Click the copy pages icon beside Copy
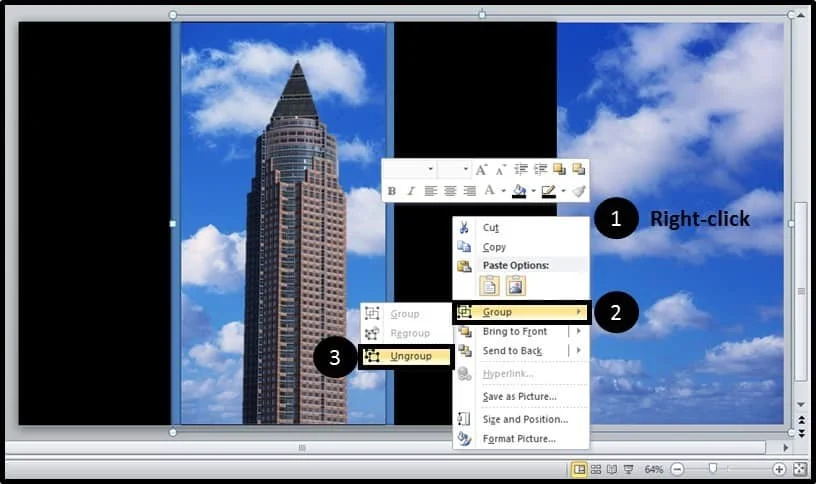Screen dimensions: 816x484 click(x=464, y=247)
